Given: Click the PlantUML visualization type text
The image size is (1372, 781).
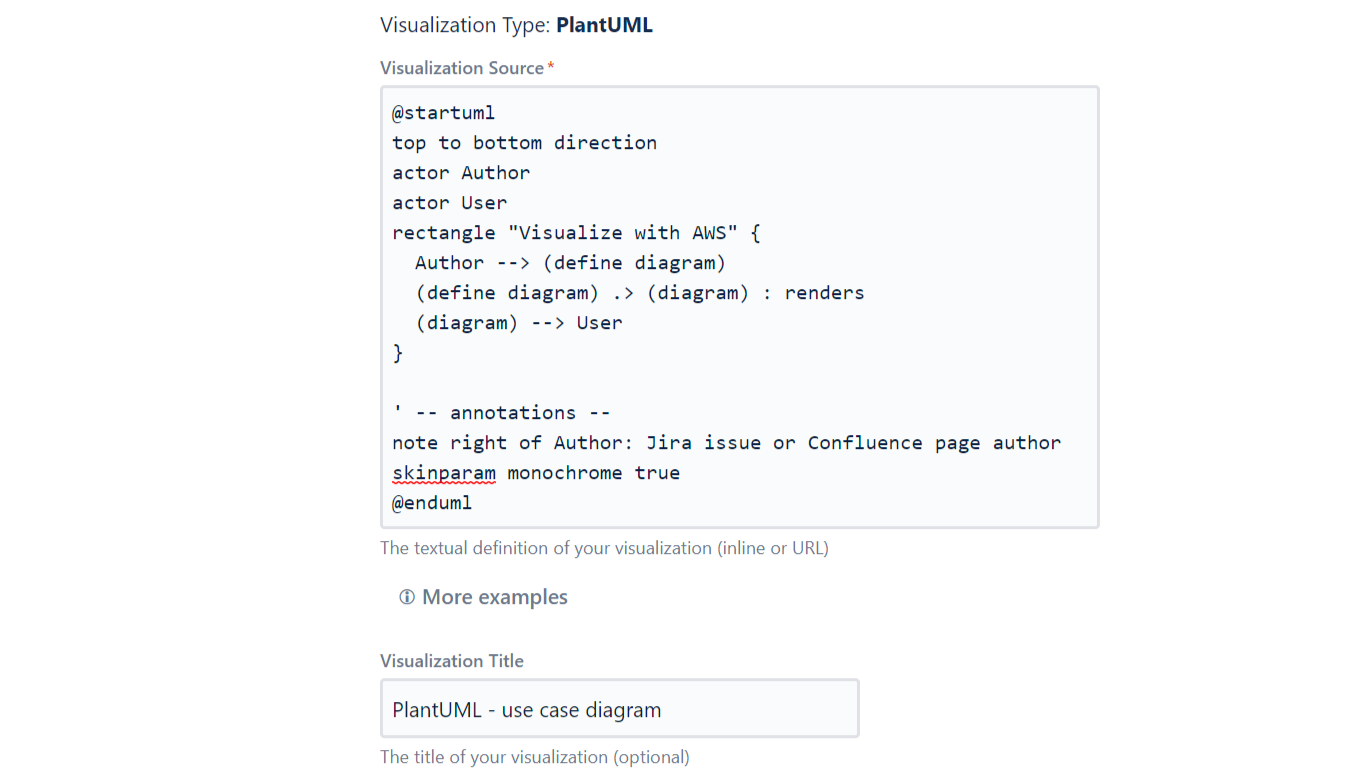Looking at the screenshot, I should pos(604,25).
